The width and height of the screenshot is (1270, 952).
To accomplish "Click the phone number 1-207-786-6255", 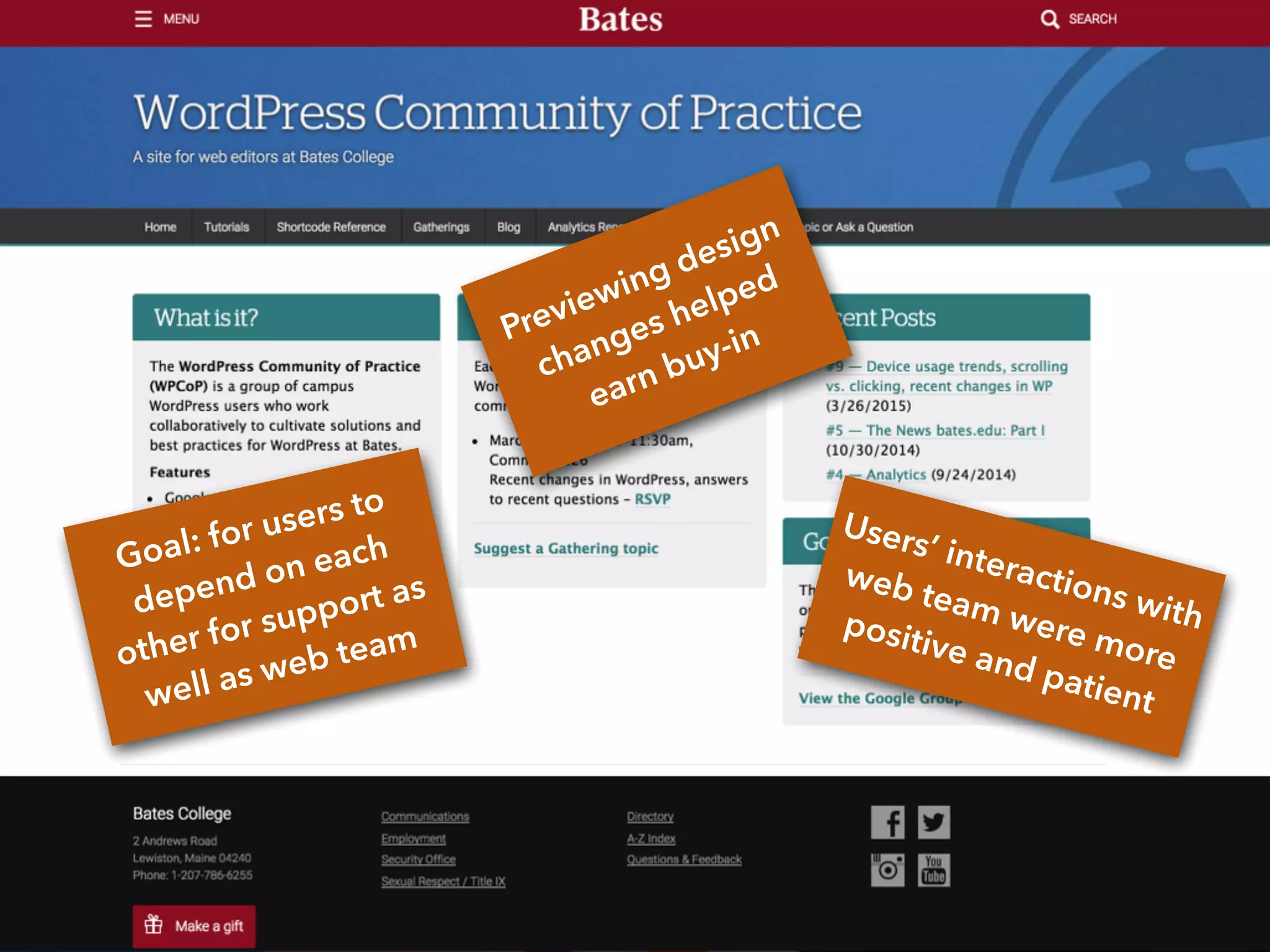I will pyautogui.click(x=212, y=875).
